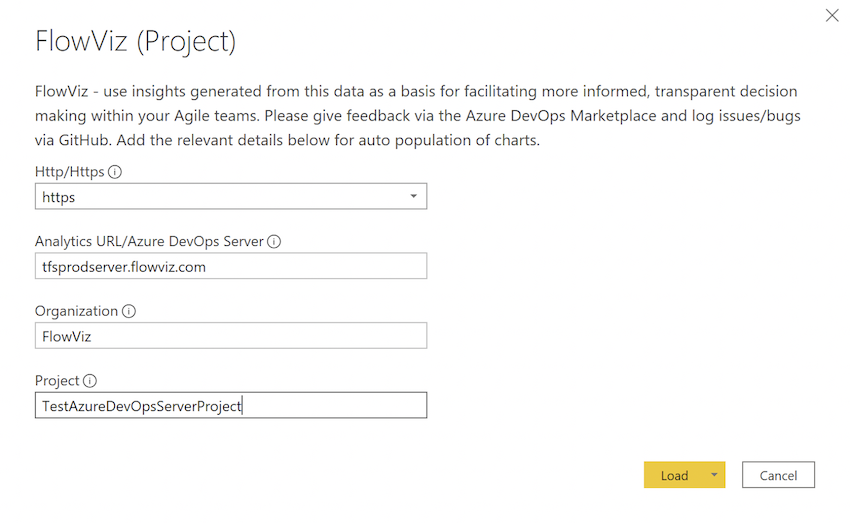Screen dimensions: 850x523
Task: Expand the https dropdown arrow
Action: point(414,197)
